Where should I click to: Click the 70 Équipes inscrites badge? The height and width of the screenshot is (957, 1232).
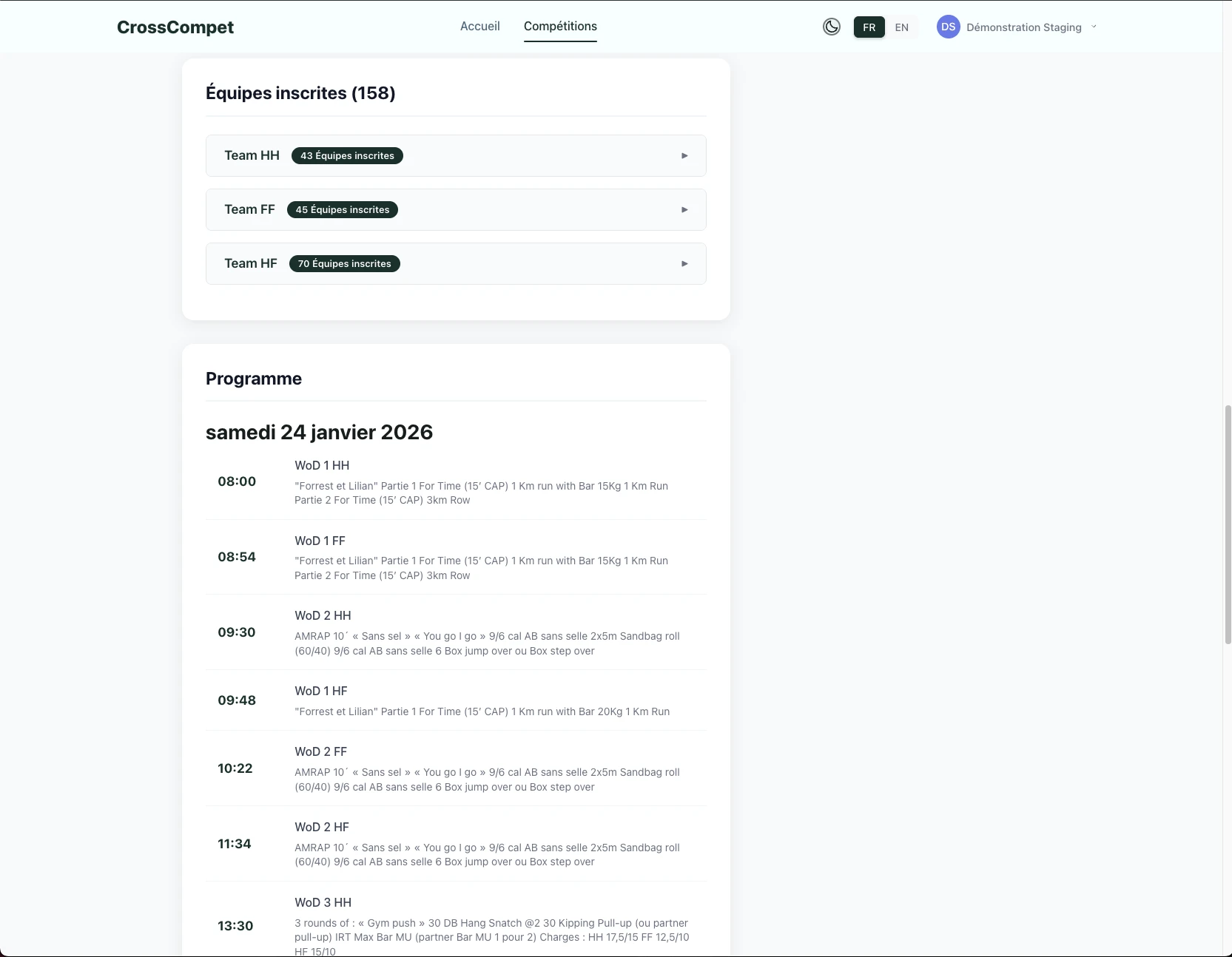click(343, 263)
